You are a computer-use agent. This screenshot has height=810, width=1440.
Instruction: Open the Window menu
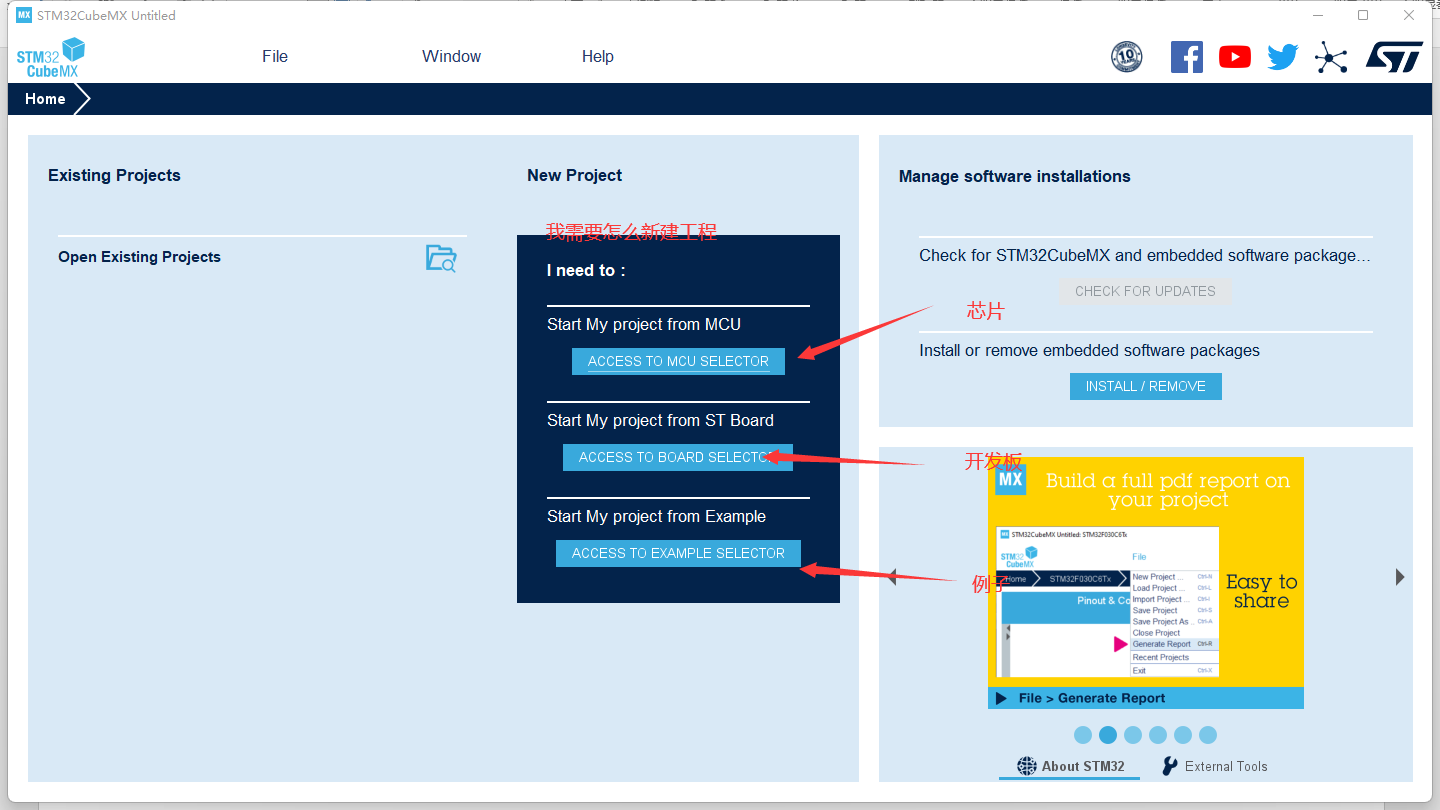pyautogui.click(x=451, y=56)
